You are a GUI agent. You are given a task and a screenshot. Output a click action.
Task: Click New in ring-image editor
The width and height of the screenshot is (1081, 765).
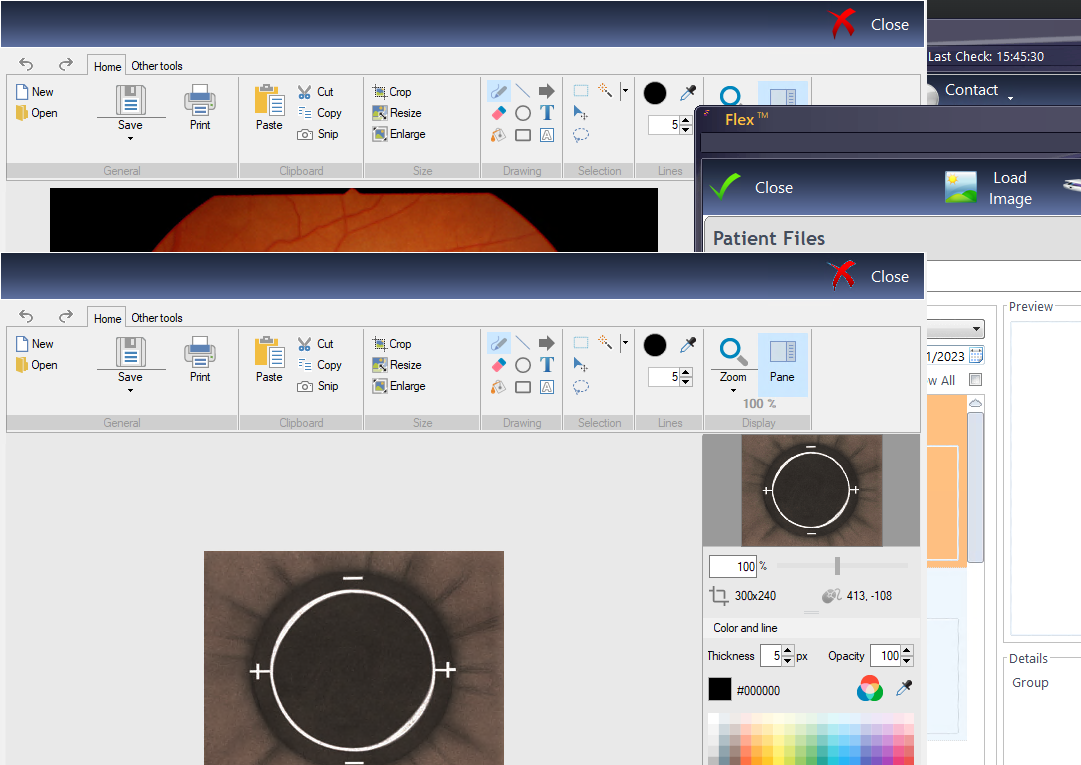point(34,343)
